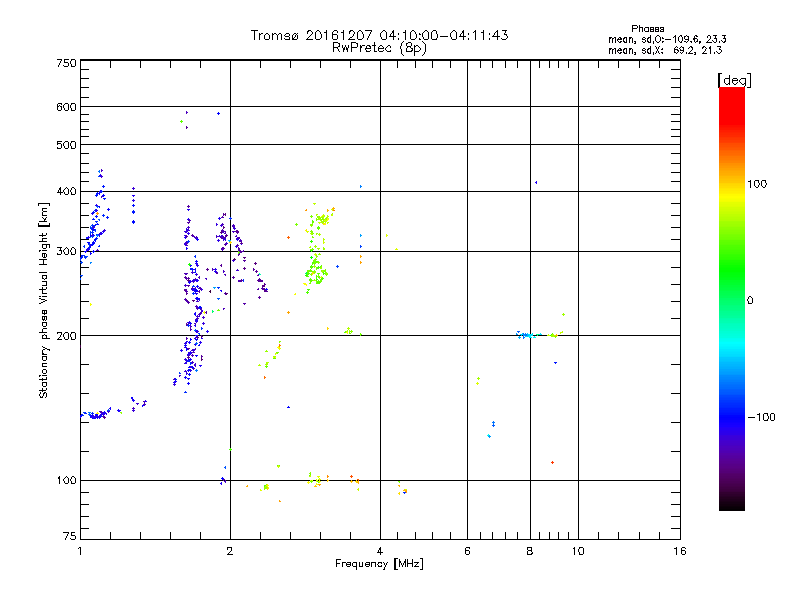Viewport: 800px width, 600px height.
Task: Click the y-axis tick label '600'
Action: (x=66, y=107)
